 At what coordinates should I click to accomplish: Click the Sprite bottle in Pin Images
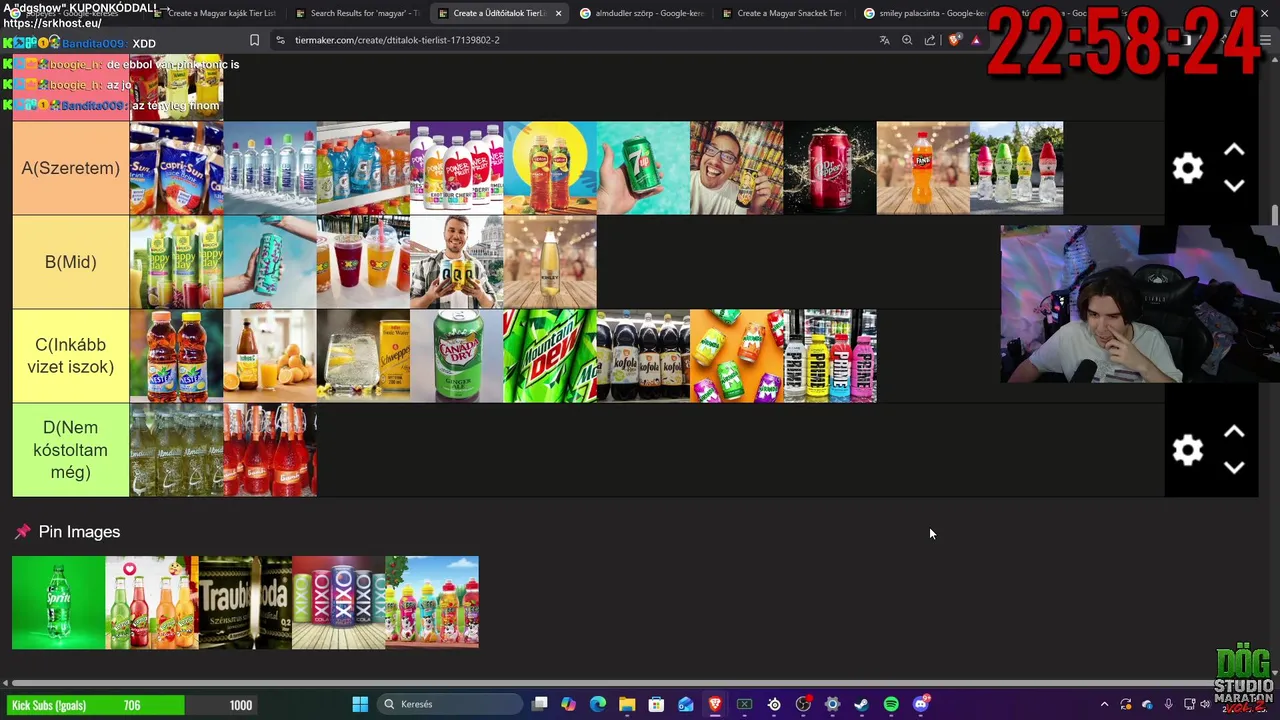pyautogui.click(x=58, y=603)
